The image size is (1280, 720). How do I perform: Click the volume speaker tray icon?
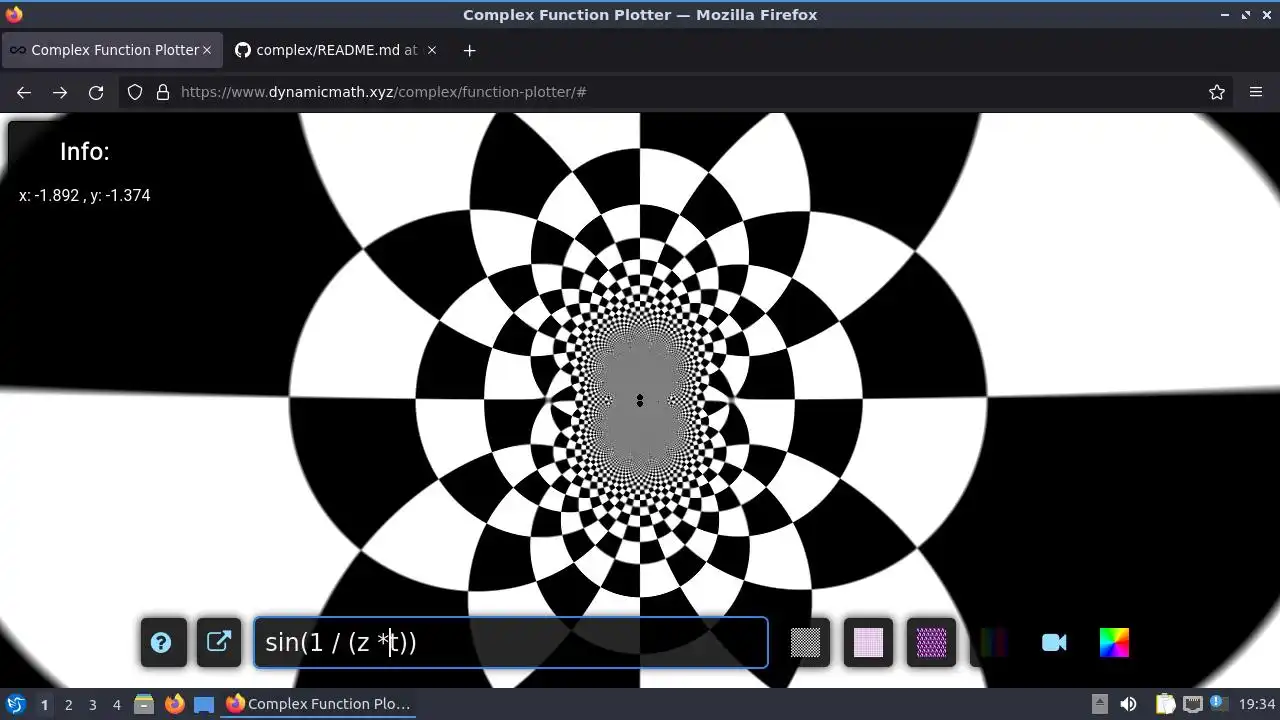pyautogui.click(x=1128, y=704)
